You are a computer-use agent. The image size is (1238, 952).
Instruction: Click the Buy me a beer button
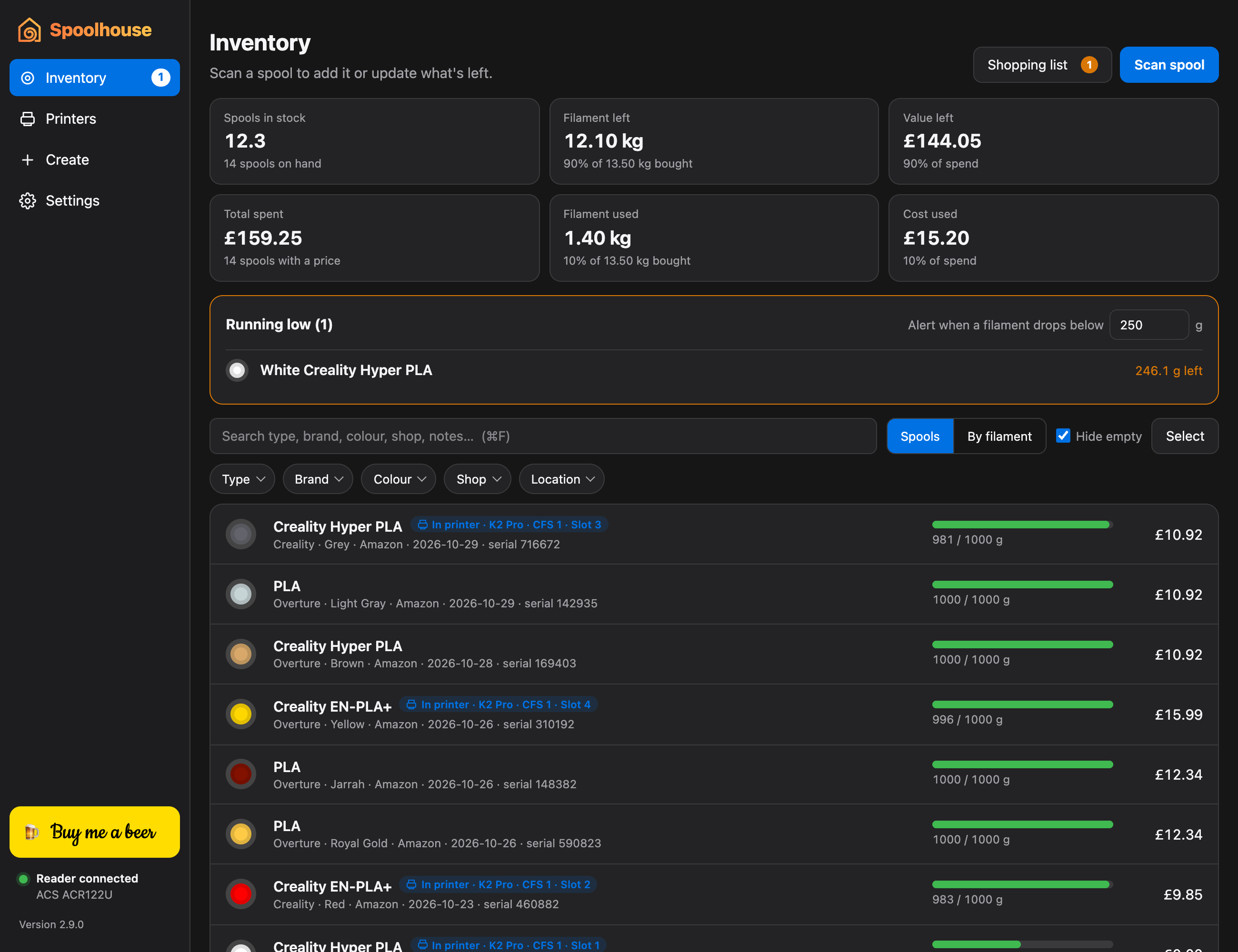click(x=95, y=832)
